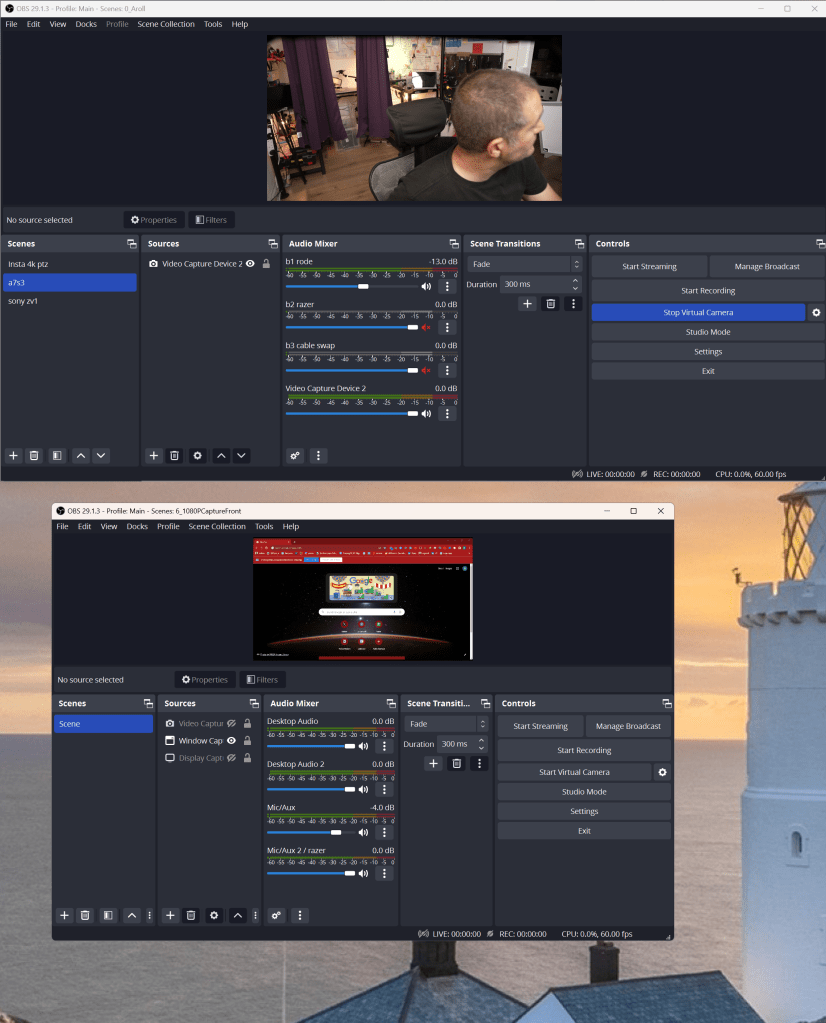
Task: Remove selected scene in top OBS window
Action: pos(35,455)
